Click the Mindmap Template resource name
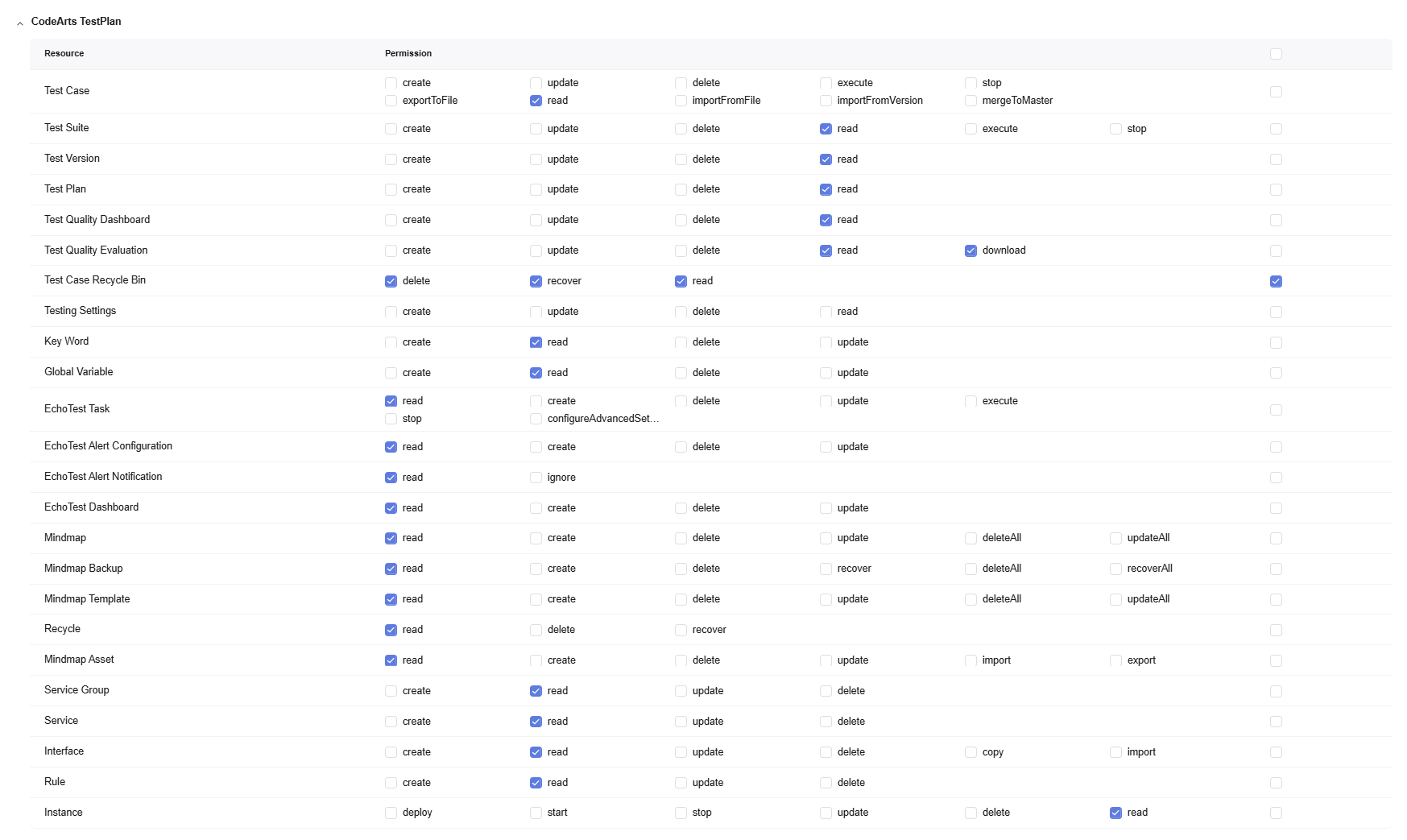The image size is (1407, 840). point(87,598)
